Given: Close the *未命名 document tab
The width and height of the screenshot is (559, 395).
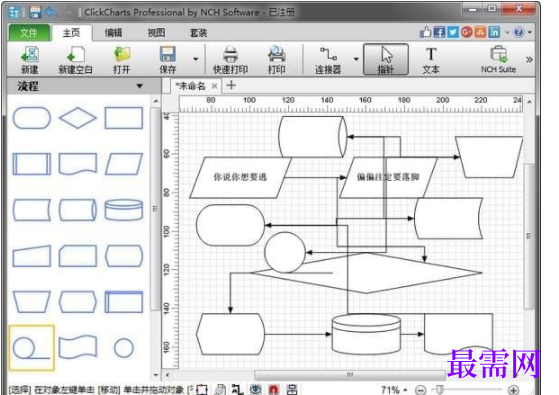Looking at the screenshot, I should coord(214,86).
